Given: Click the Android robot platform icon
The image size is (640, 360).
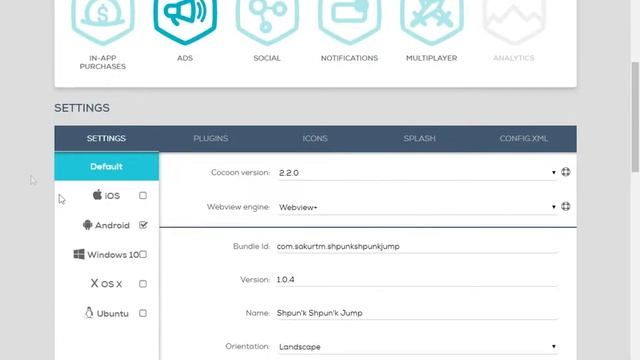Looking at the screenshot, I should (87, 225).
